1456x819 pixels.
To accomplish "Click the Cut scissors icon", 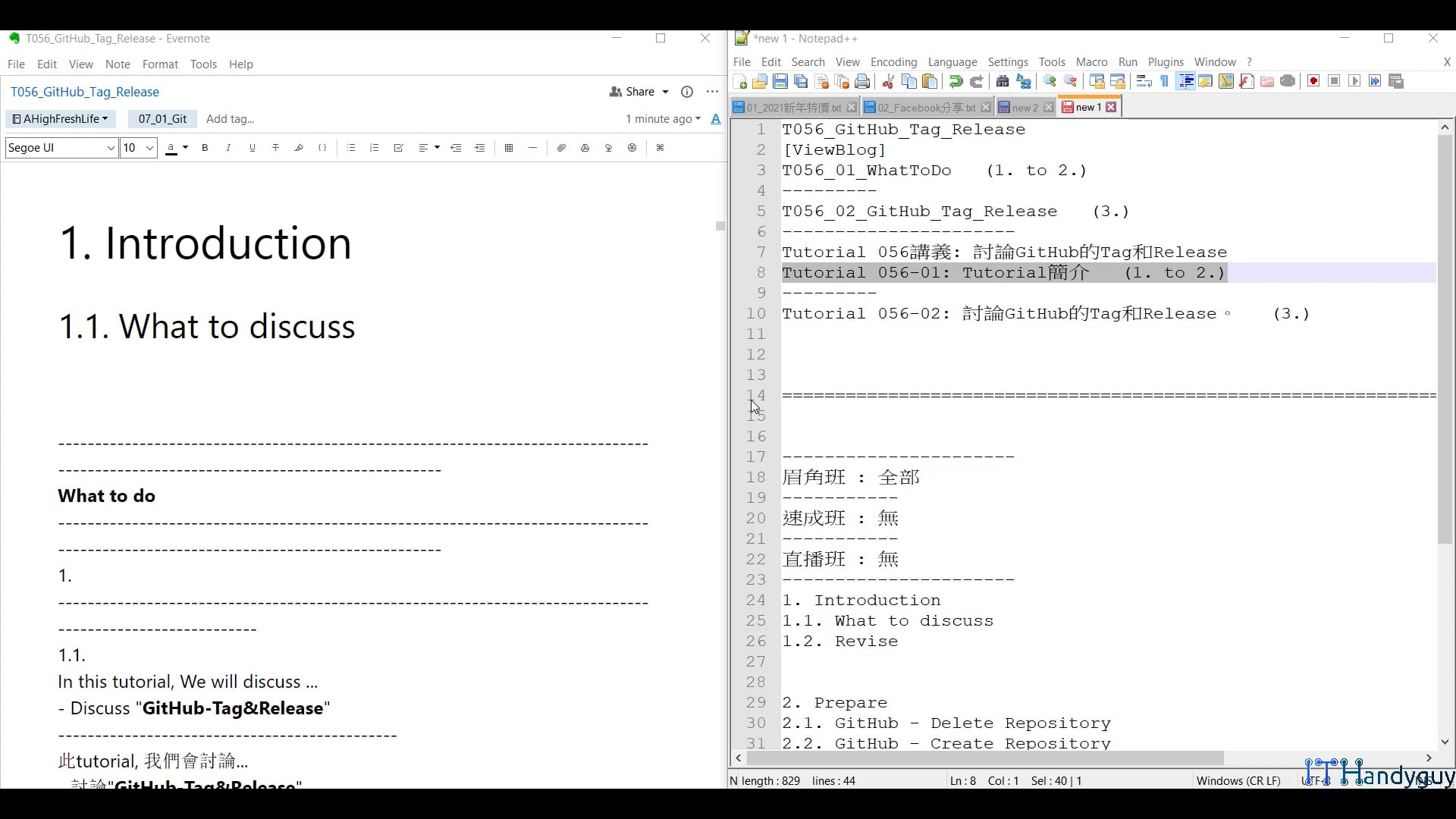I will pyautogui.click(x=888, y=82).
